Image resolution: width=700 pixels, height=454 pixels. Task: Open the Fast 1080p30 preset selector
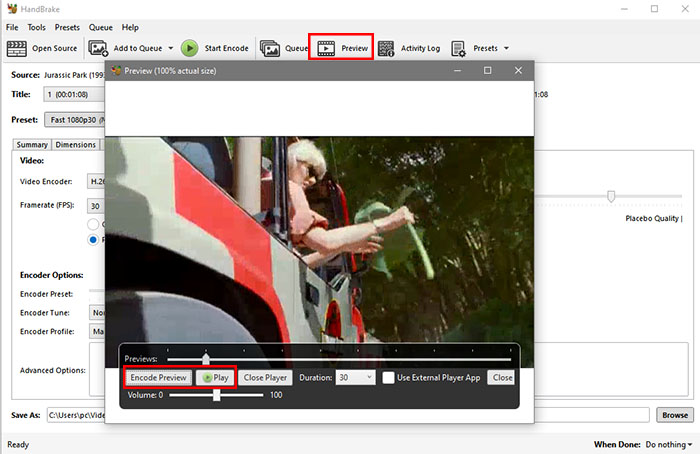click(75, 120)
